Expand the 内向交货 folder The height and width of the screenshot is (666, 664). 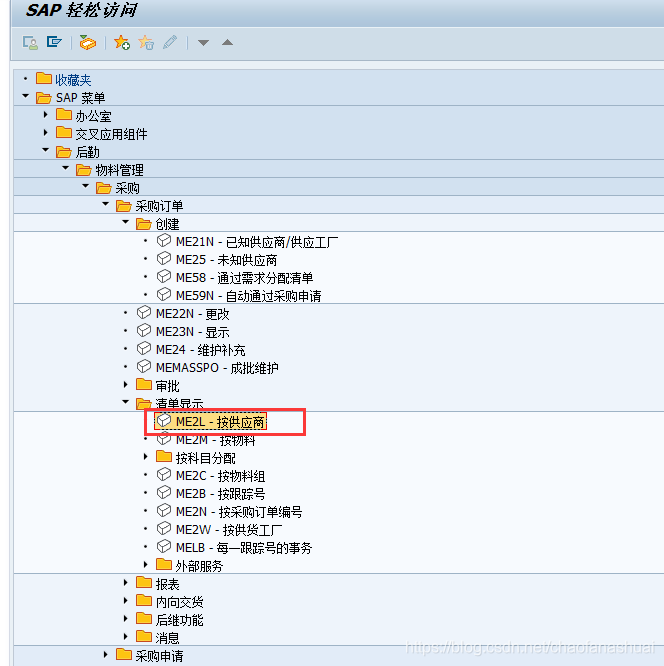coord(125,601)
